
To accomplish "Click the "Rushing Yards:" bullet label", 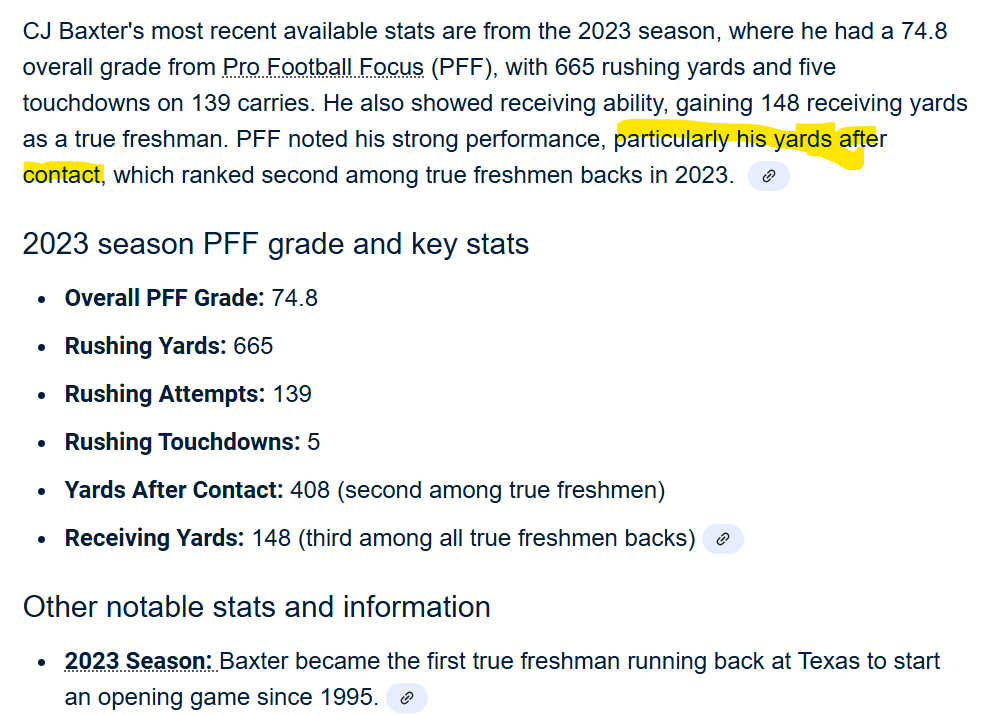I will tap(145, 346).
